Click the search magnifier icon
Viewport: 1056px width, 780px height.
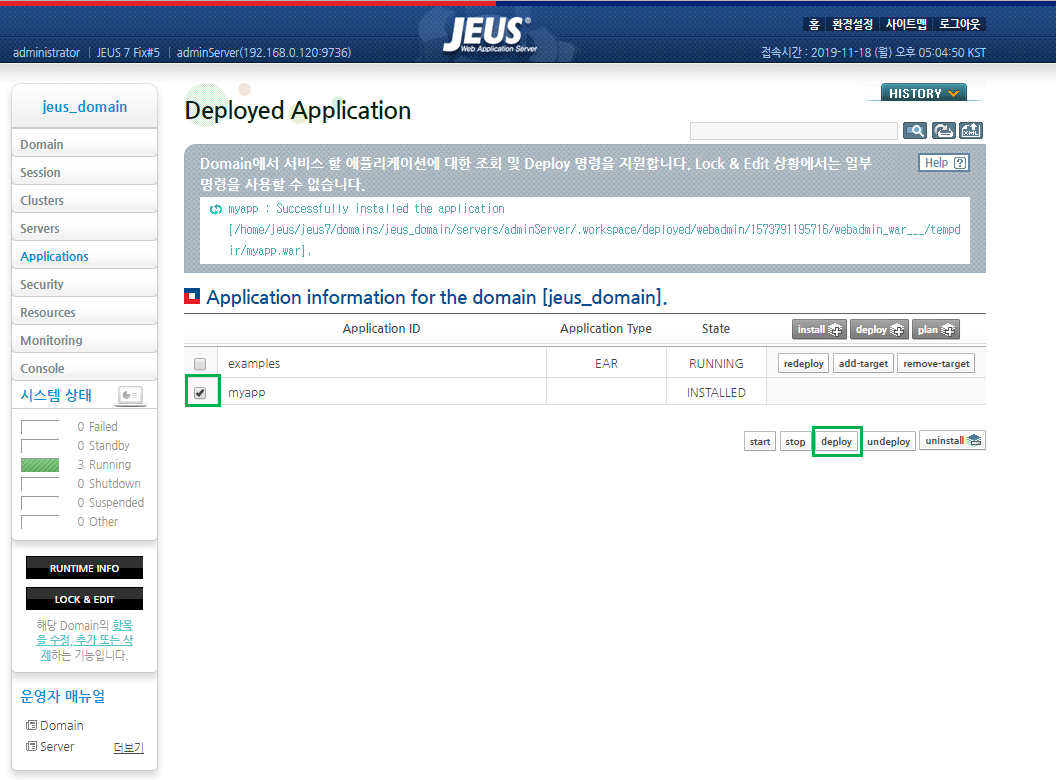click(x=915, y=131)
